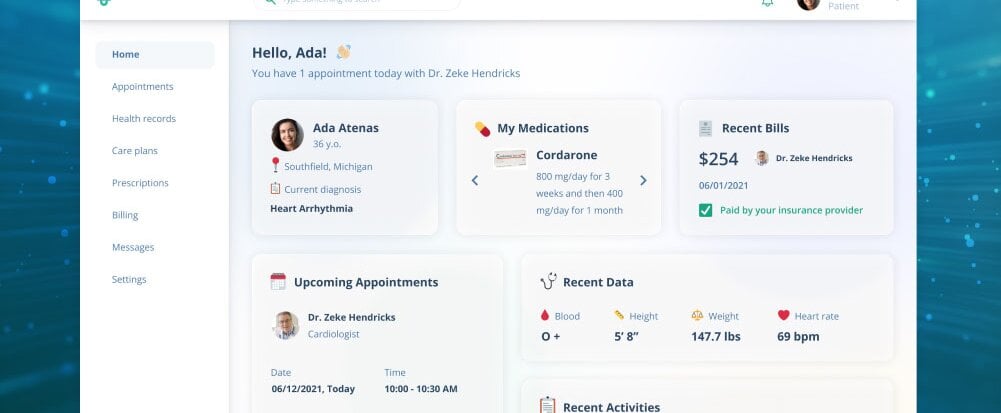Toggle the Paid by insurance provider checkbox
The image size is (1001, 413).
point(705,210)
